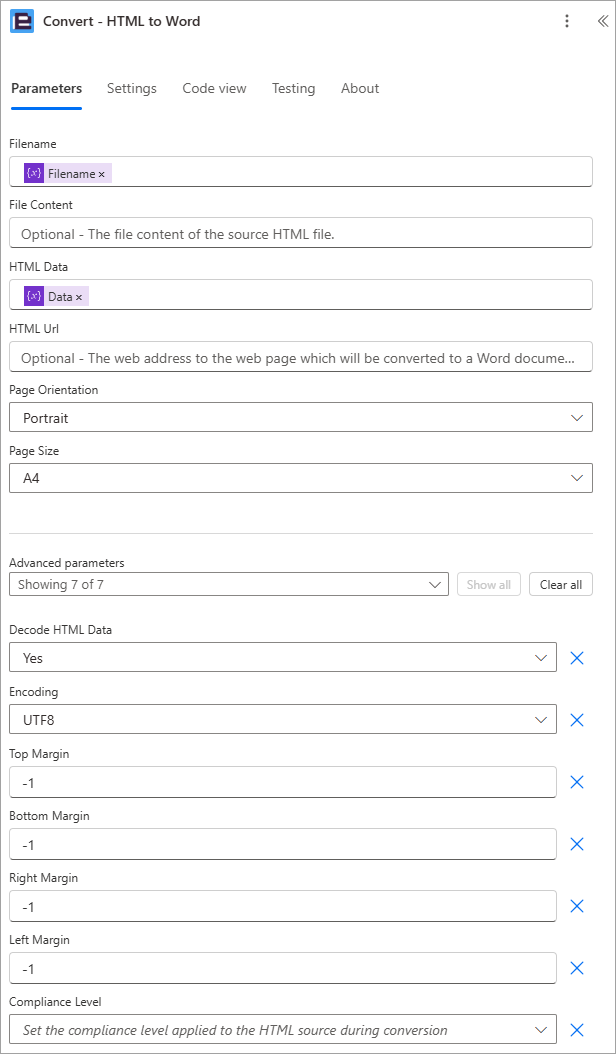616x1054 pixels.
Task: Go to the Testing tab
Action: [293, 89]
